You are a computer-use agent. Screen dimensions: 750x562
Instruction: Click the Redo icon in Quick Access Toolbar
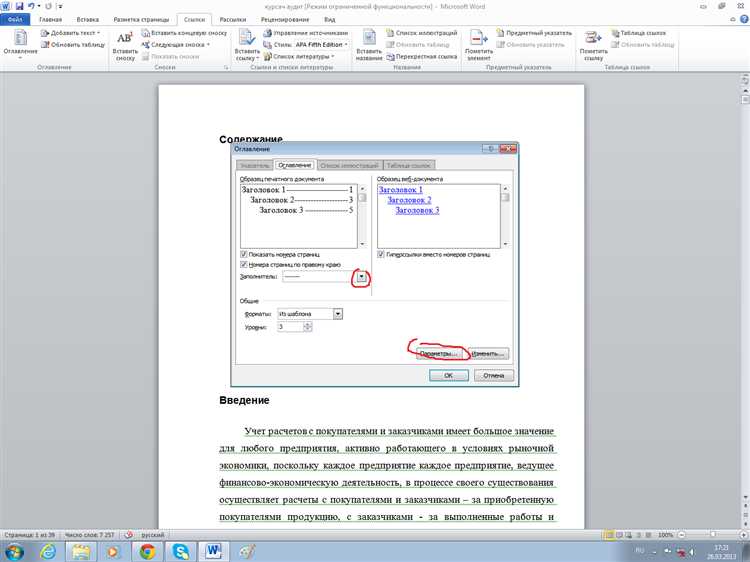48,7
